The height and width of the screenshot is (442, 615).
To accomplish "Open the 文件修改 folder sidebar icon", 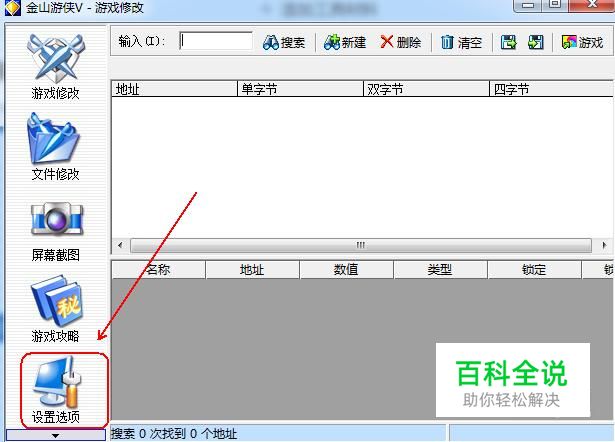I will coord(55,147).
